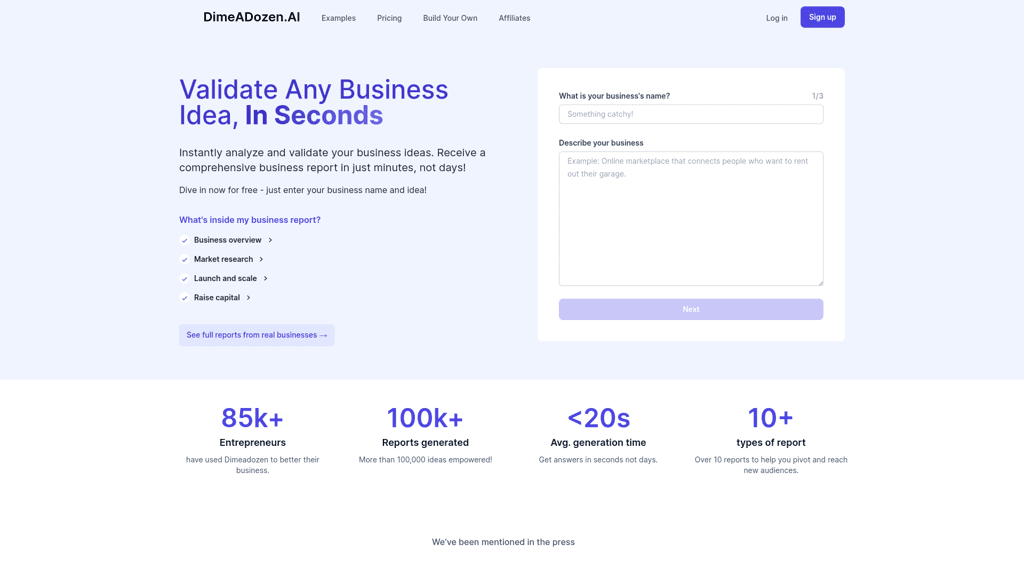Click the checkmark icon beside Market research
This screenshot has height=576, width=1024.
[x=184, y=260]
